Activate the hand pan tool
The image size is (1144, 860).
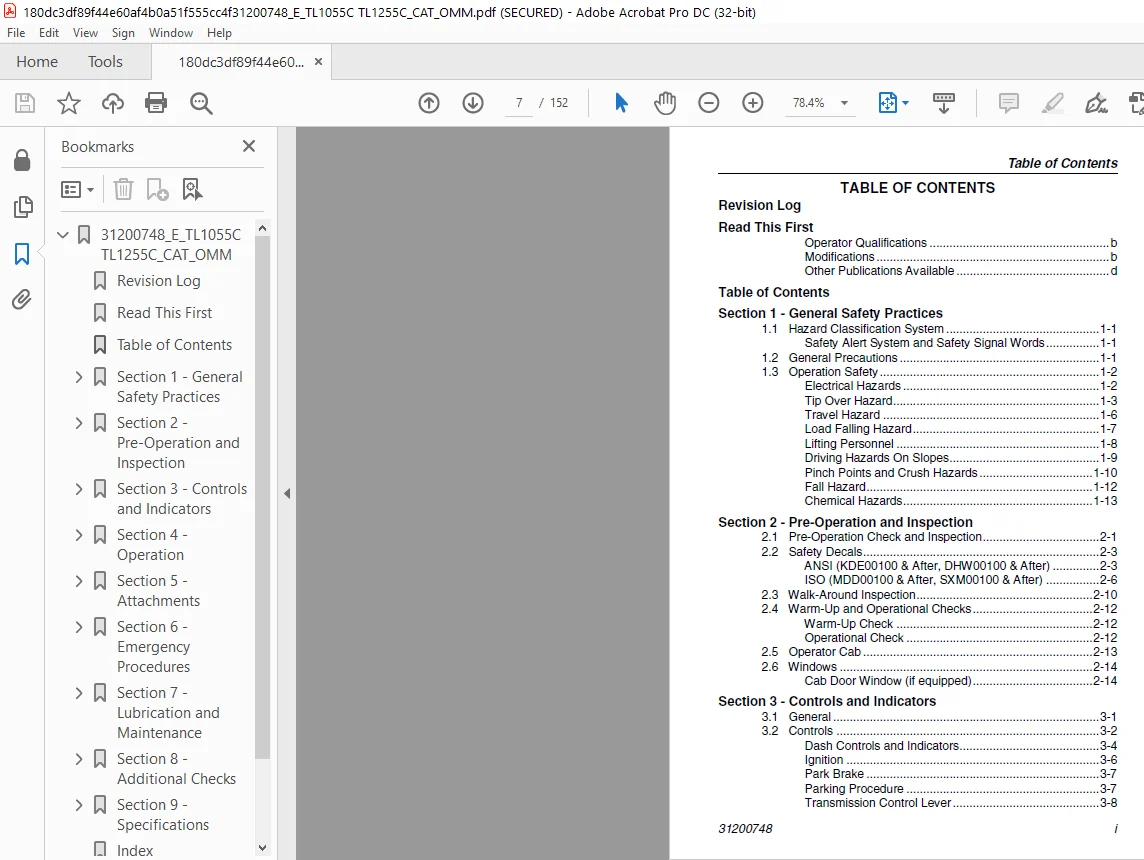tap(665, 103)
